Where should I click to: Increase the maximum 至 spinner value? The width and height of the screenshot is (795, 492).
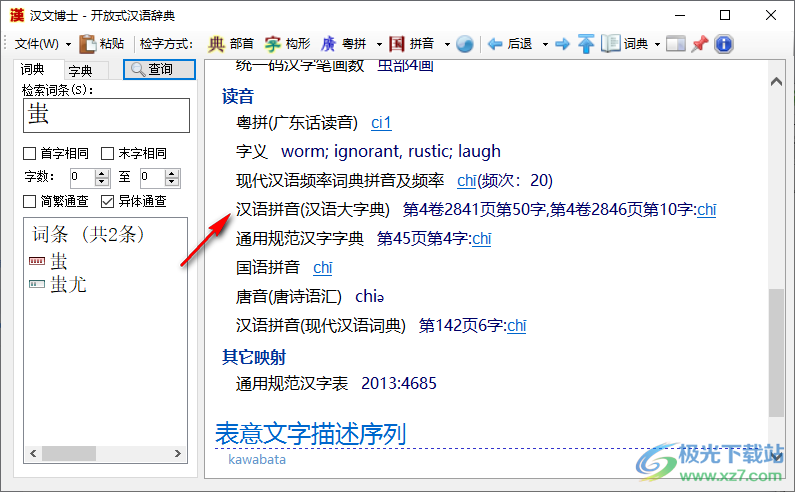(x=172, y=173)
